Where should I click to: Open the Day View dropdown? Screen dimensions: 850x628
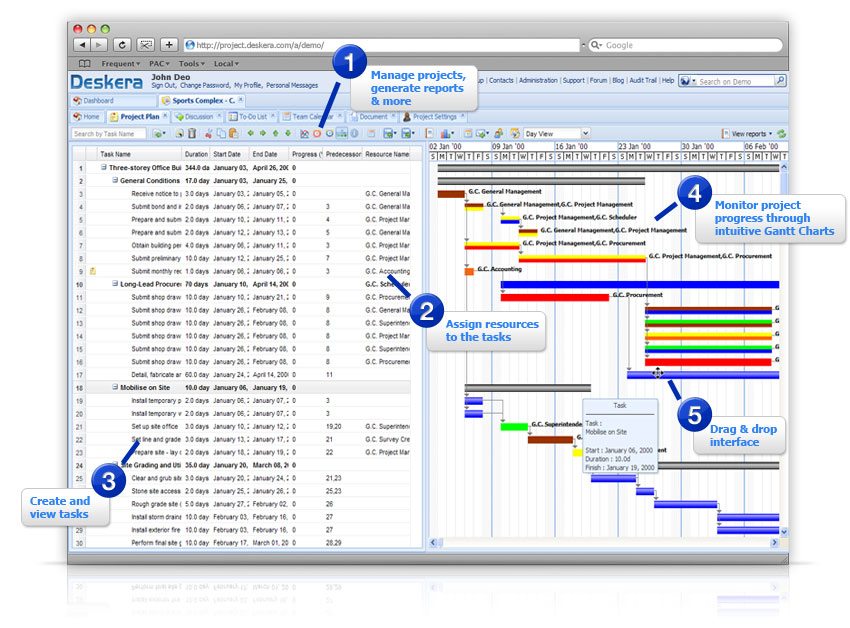(585, 133)
